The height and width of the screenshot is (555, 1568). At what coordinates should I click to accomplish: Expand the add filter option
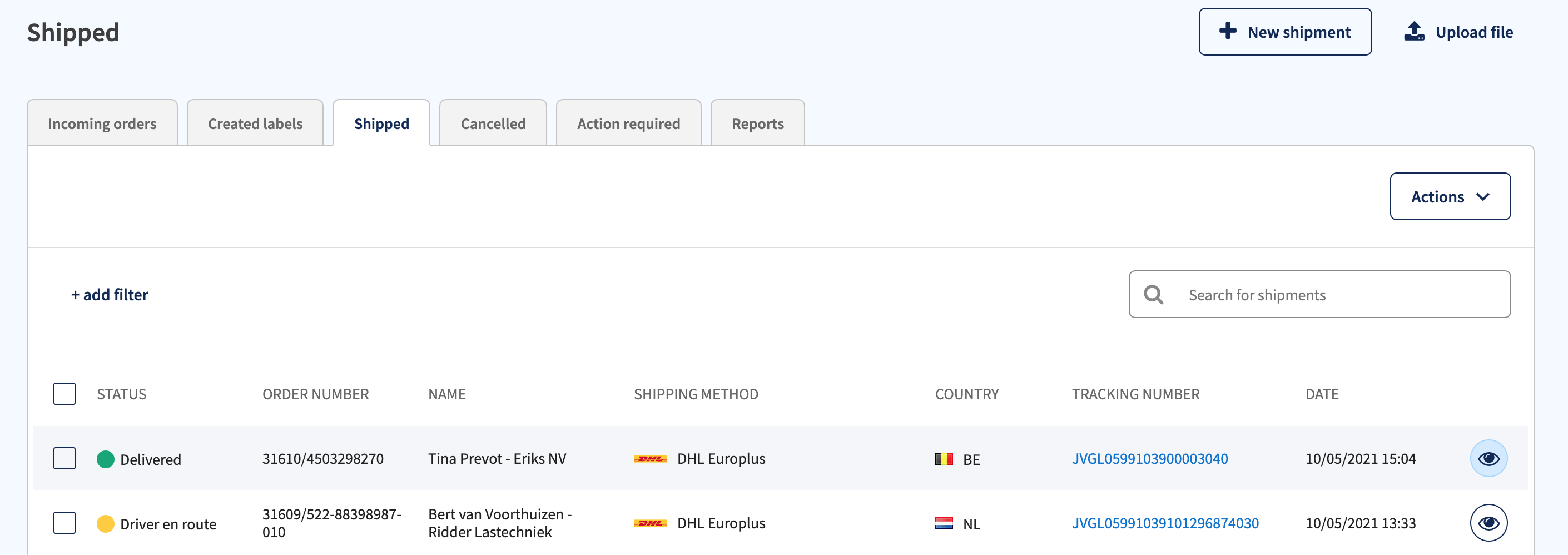[110, 295]
